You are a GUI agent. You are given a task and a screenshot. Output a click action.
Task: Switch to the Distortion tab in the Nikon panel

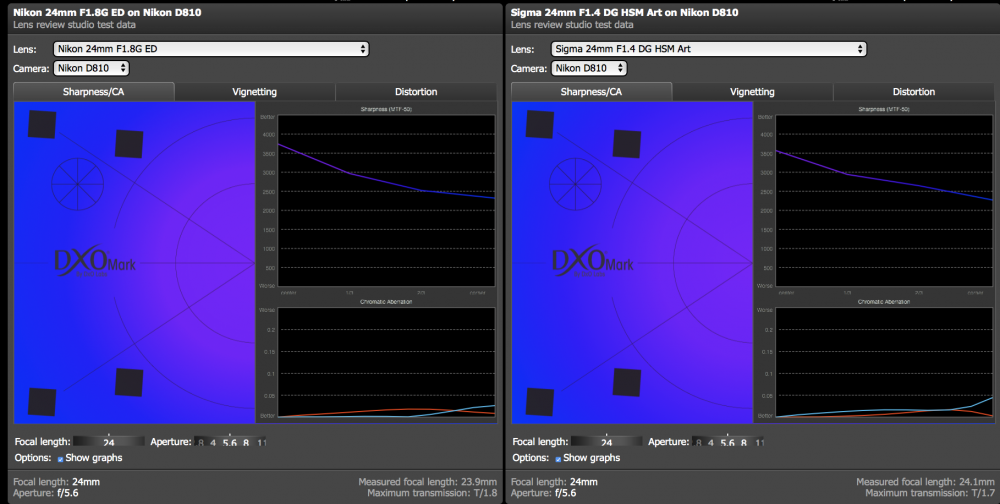tap(416, 92)
